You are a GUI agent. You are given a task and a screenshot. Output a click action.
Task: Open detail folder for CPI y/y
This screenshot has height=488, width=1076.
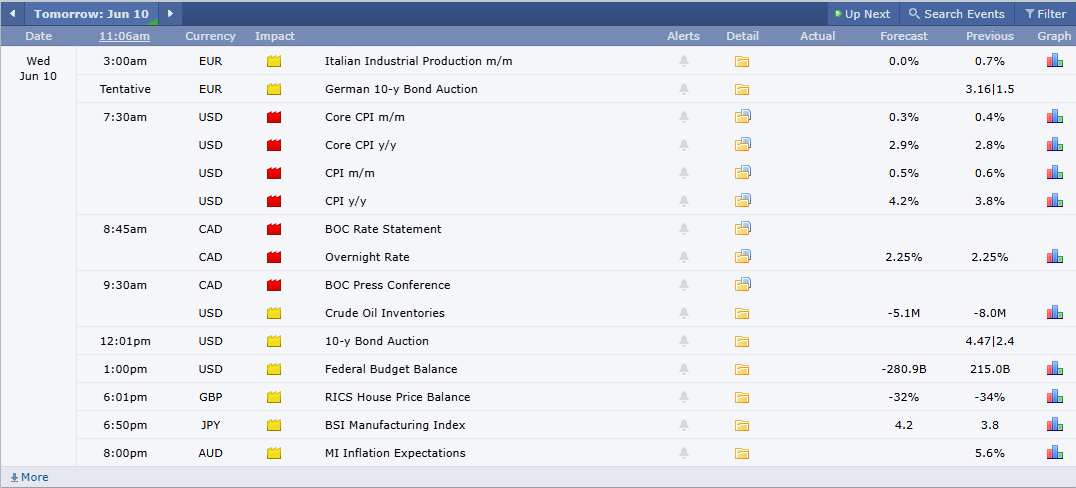pos(742,200)
